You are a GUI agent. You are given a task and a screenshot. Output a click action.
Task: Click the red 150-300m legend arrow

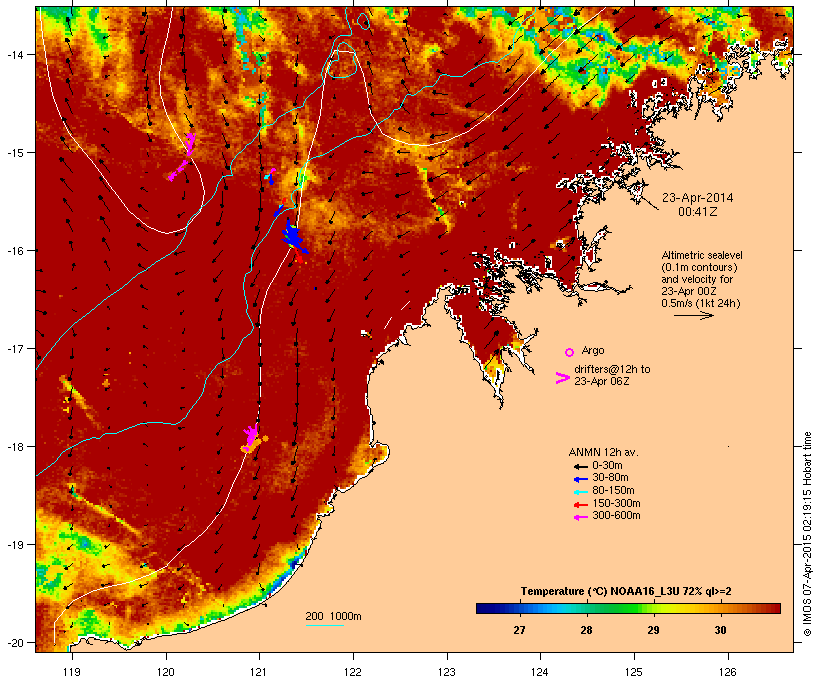(580, 505)
